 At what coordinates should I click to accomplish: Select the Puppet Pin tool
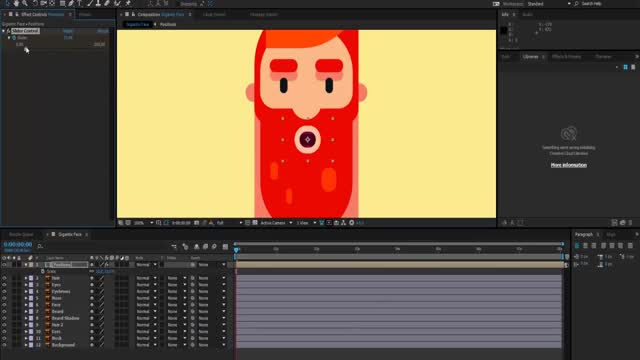tap(128, 3)
